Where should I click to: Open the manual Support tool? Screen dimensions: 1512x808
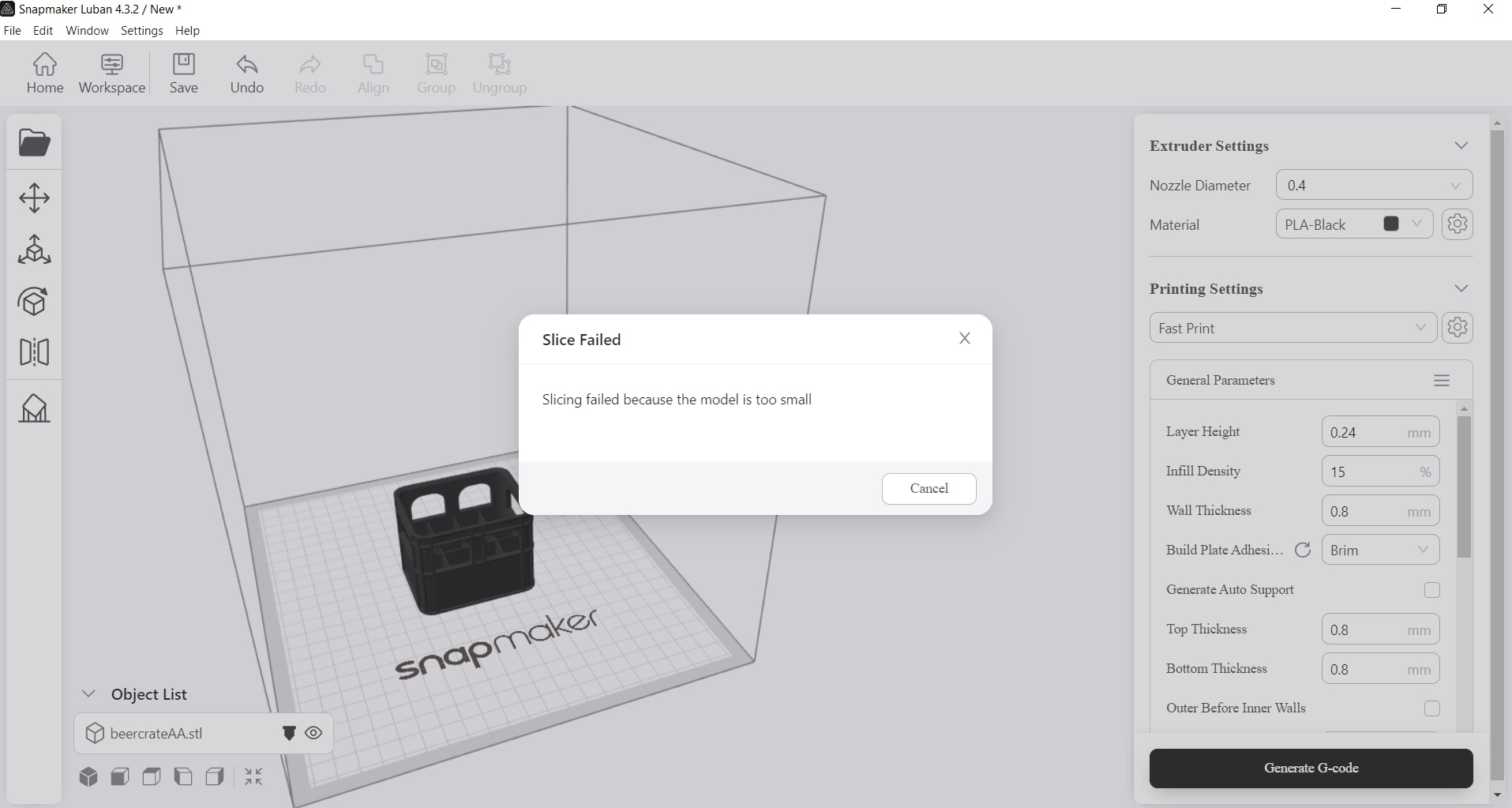35,408
